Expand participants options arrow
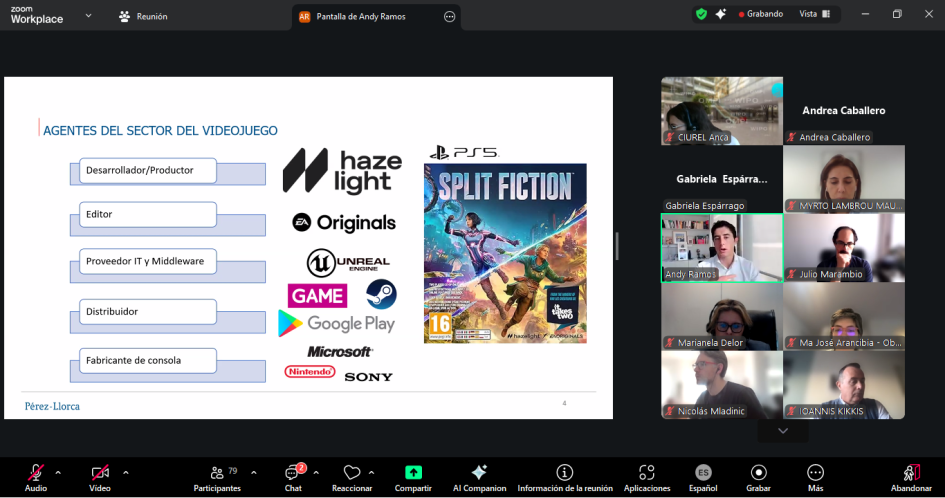 254,473
